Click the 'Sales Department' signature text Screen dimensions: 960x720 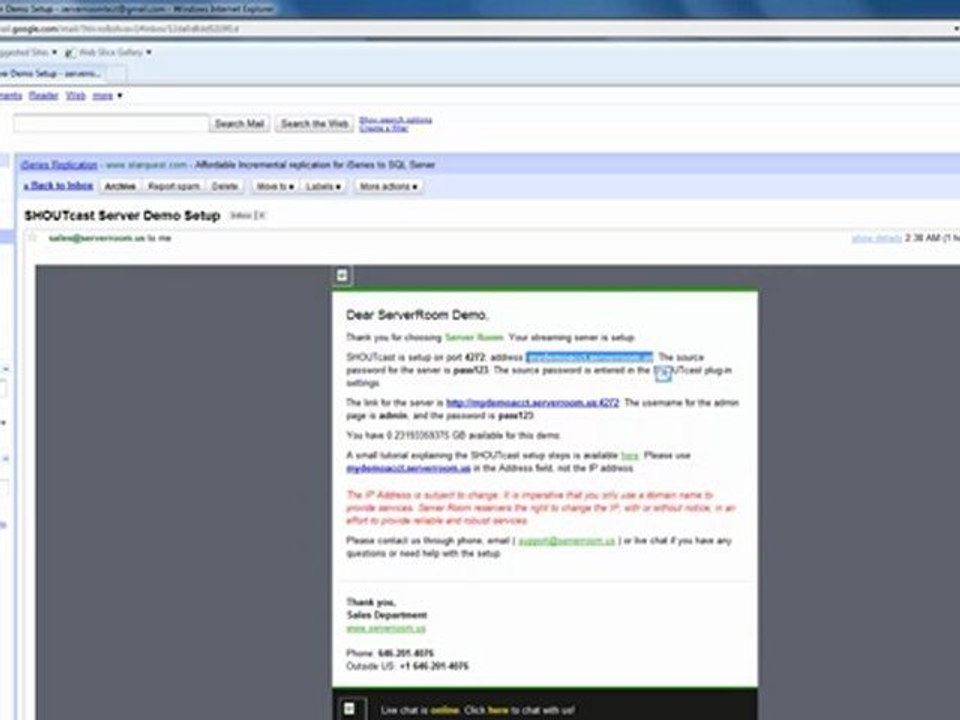(x=386, y=615)
